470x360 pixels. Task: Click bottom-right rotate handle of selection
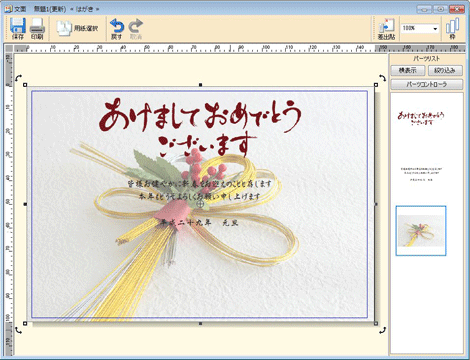click(x=383, y=330)
